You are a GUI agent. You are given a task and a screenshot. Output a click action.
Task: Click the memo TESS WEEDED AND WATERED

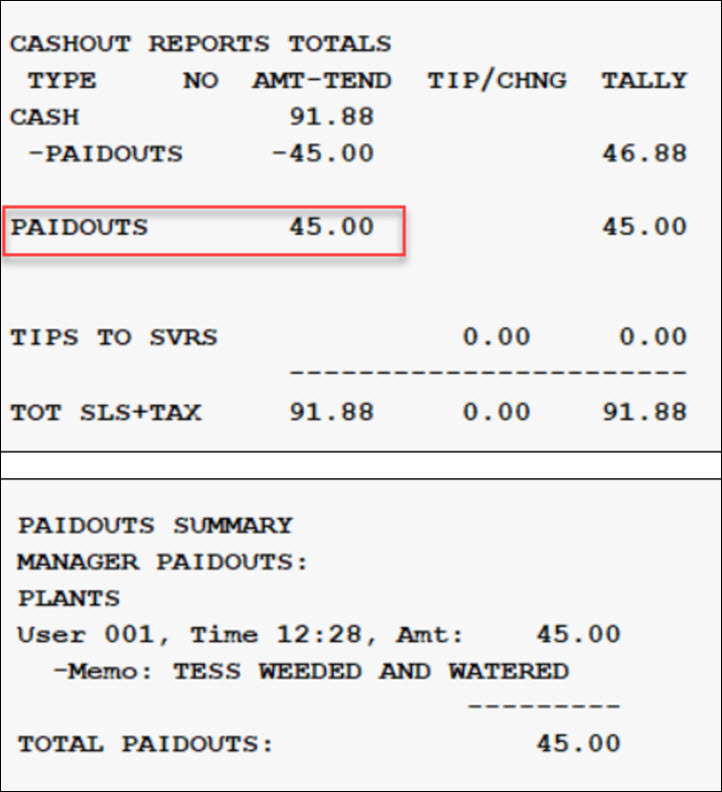point(370,671)
